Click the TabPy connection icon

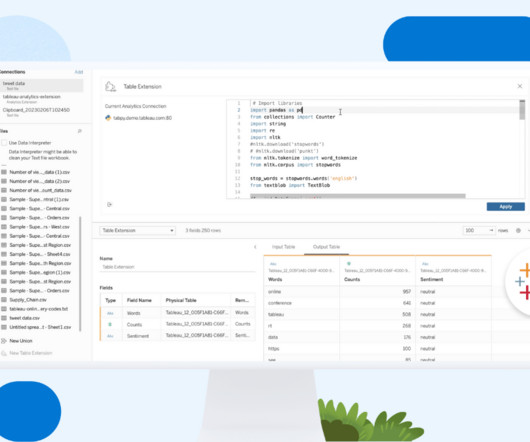tap(108, 118)
